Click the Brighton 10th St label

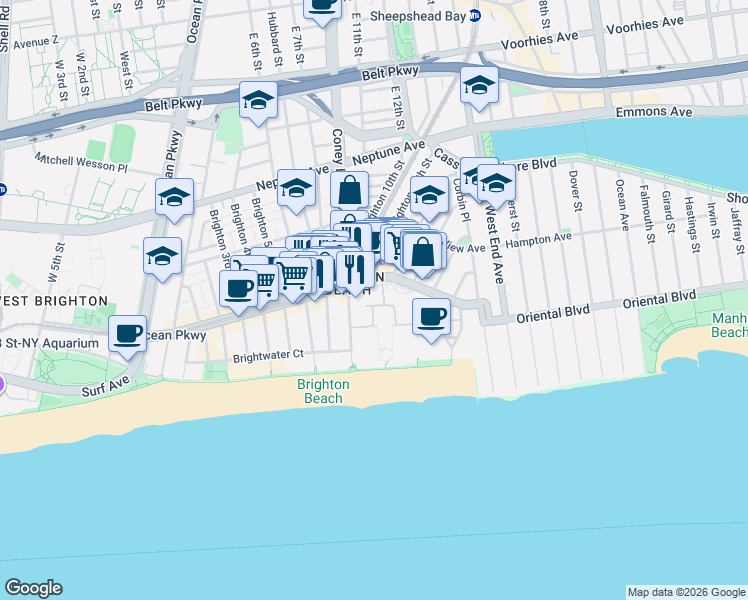point(389,190)
